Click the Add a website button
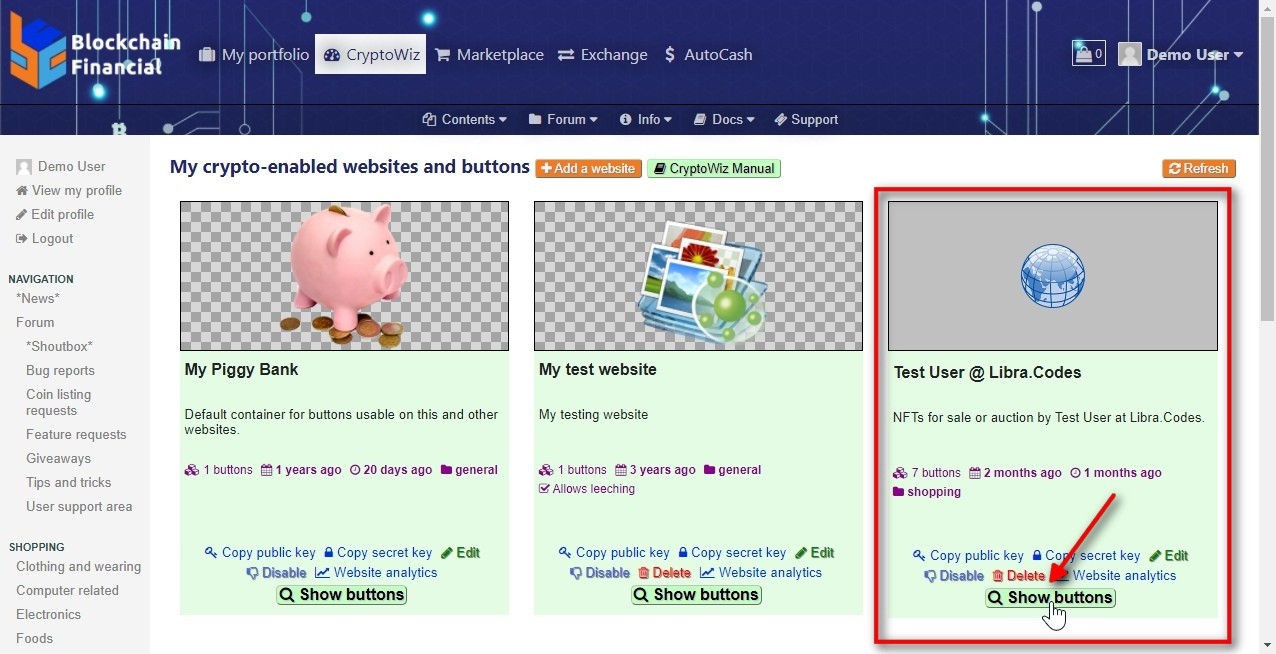1276x654 pixels. (587, 169)
